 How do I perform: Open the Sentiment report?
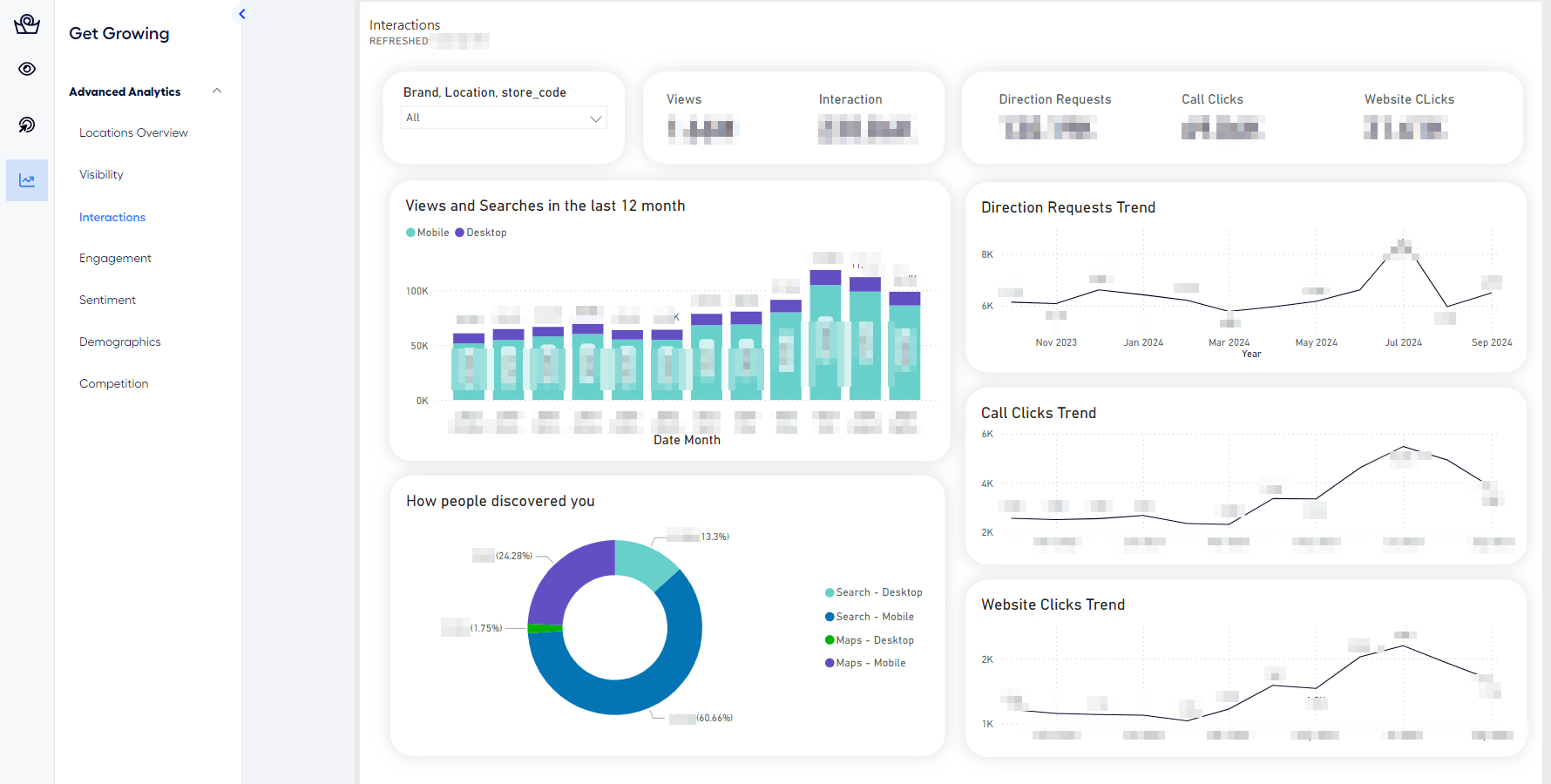(x=107, y=300)
